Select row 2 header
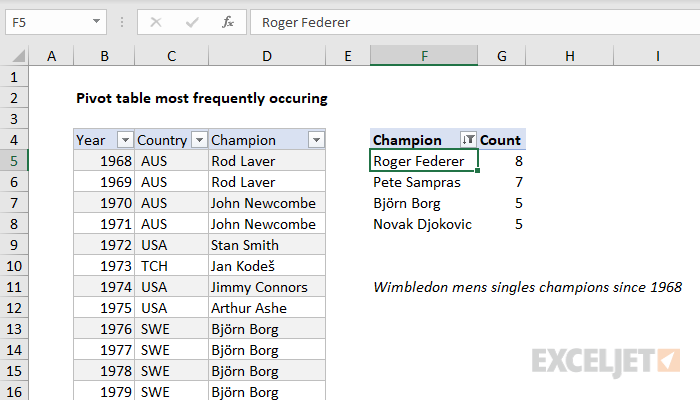700x400 pixels. coord(14,98)
